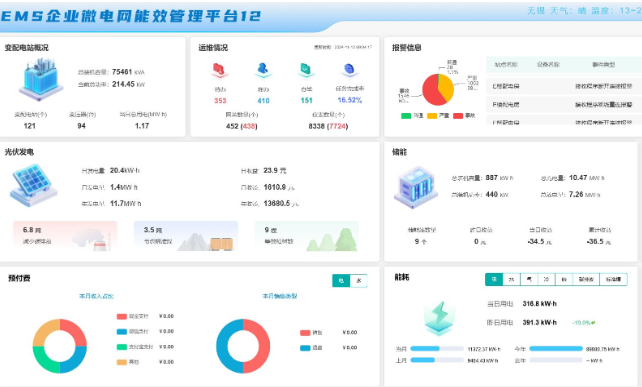The image size is (642, 387).
Task: Click the 本月售电类型 chart title
Action: coord(280,296)
